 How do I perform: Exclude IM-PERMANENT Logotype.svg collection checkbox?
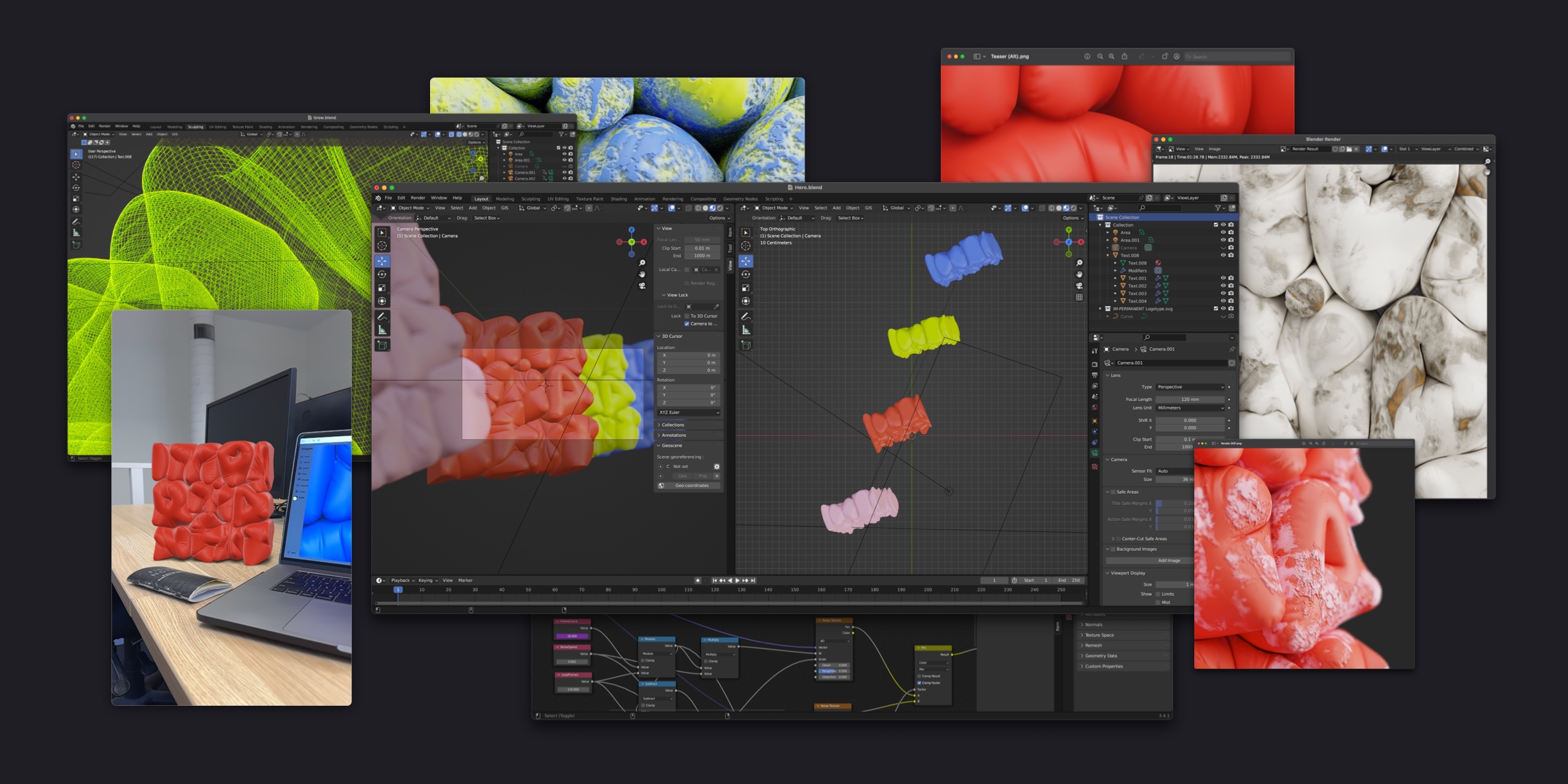[x=1216, y=309]
